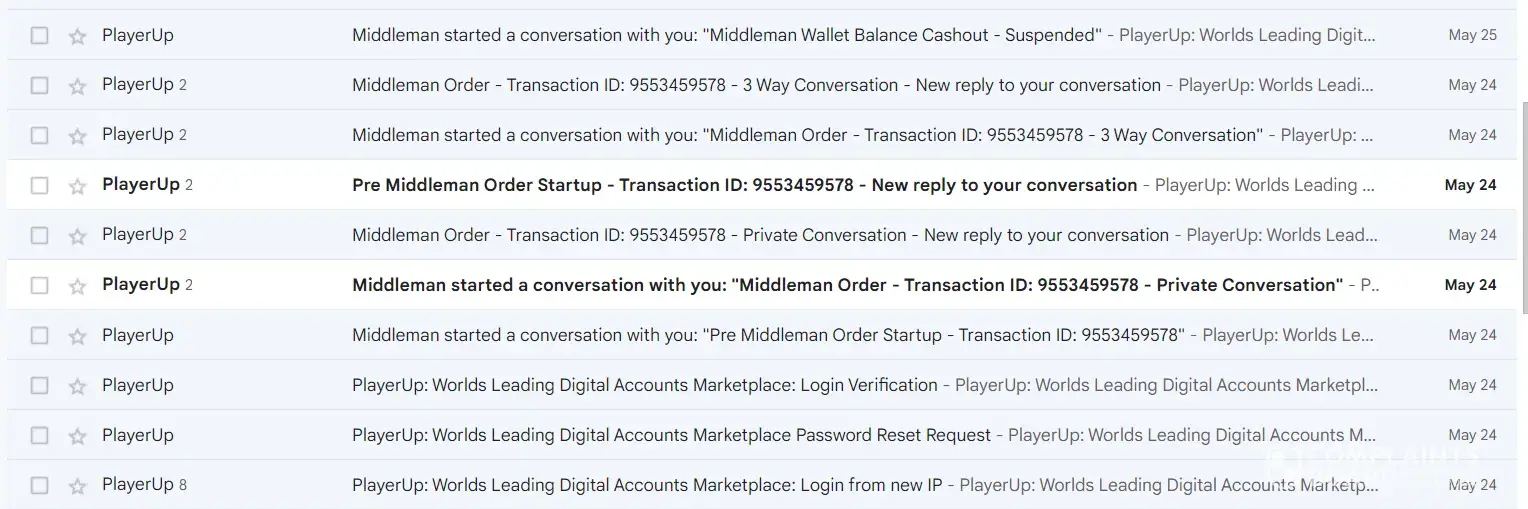Select the Wallet Balance Cashout email checkbox
The height and width of the screenshot is (509, 1528).
point(39,36)
